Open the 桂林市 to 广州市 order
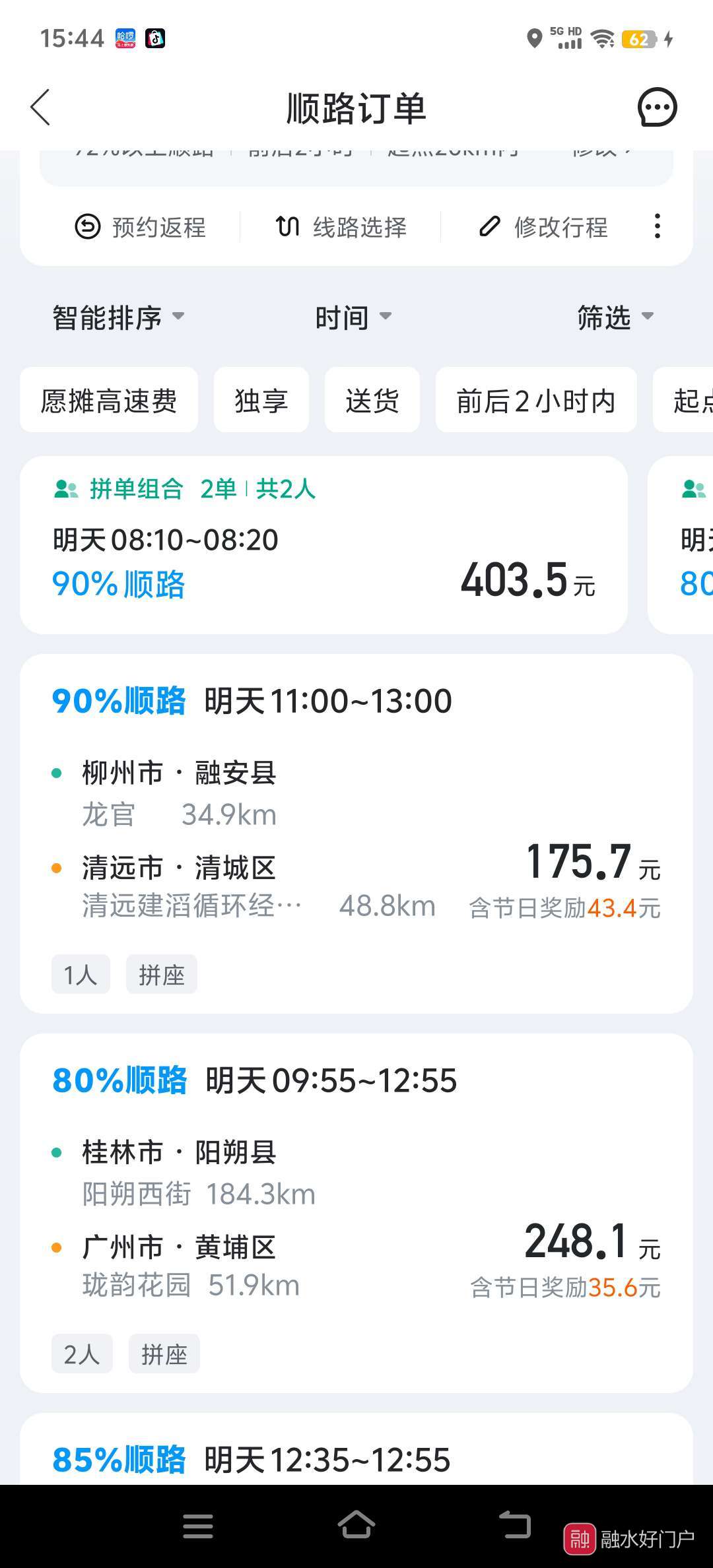Screen dimensions: 713x1568 coord(356,1213)
